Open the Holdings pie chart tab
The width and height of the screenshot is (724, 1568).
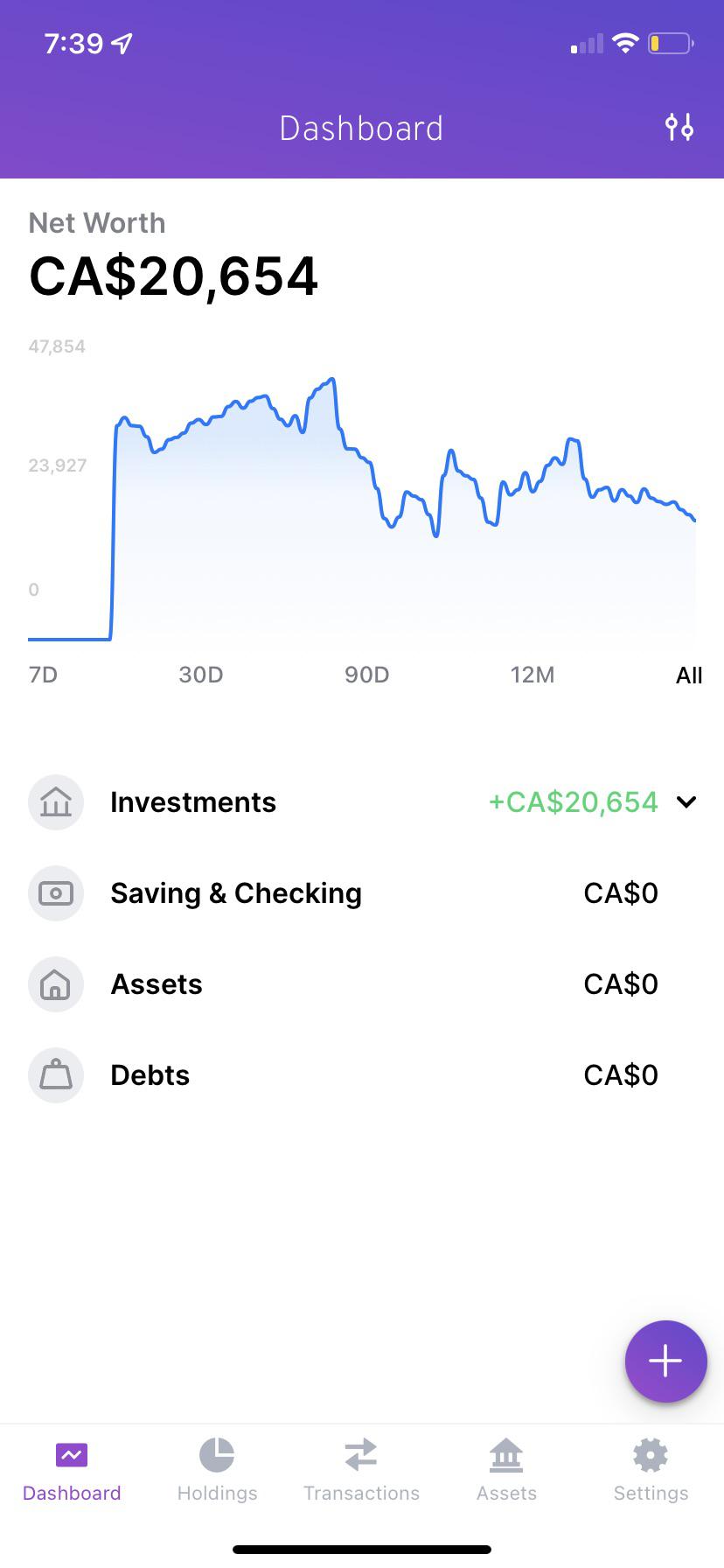[x=217, y=1469]
